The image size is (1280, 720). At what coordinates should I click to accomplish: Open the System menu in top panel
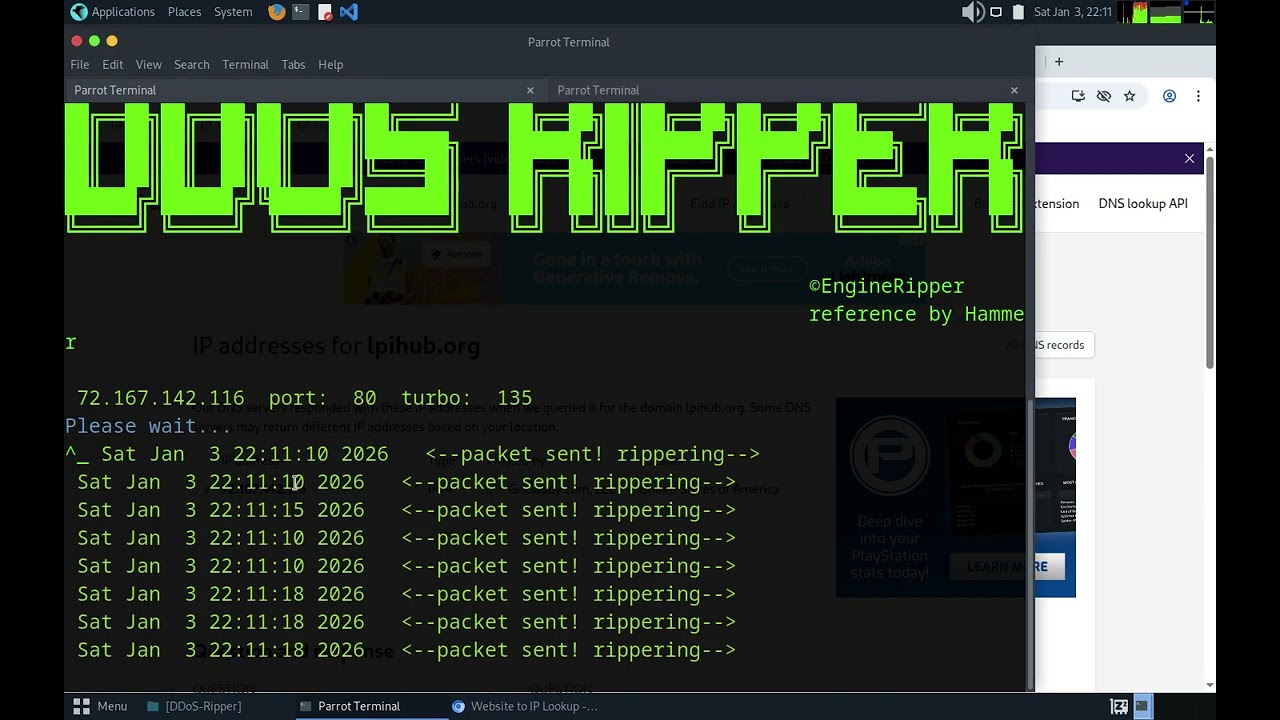click(x=233, y=12)
